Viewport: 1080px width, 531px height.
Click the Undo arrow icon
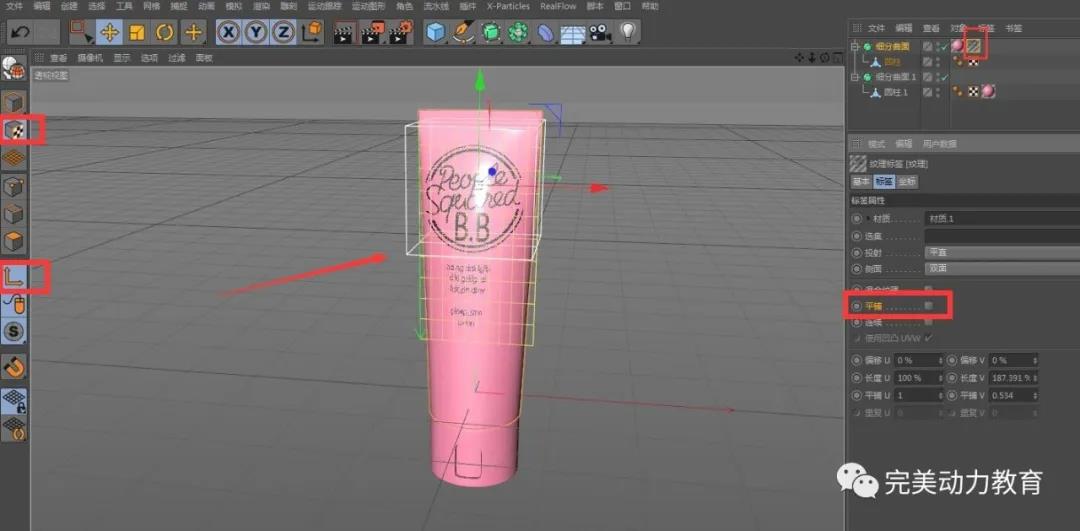point(19,32)
